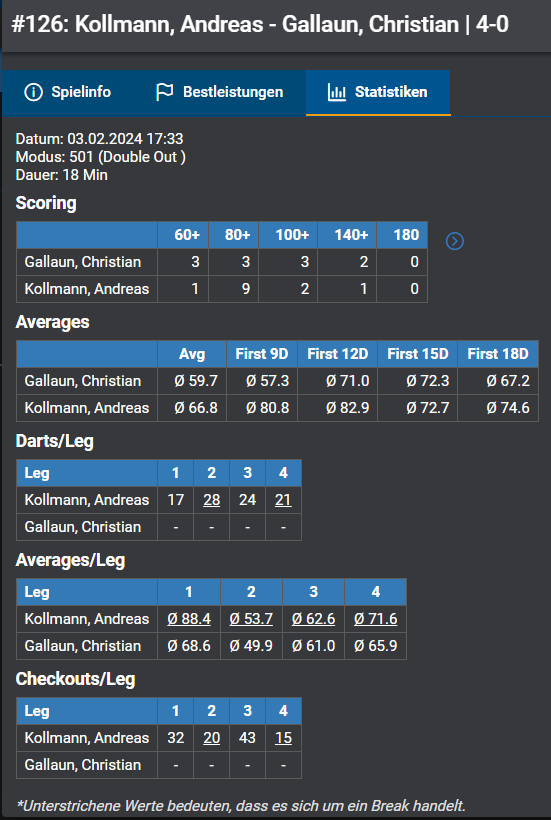Click underlined 28 darts value in leg 2
The width and height of the screenshot is (551, 820).
pos(212,500)
